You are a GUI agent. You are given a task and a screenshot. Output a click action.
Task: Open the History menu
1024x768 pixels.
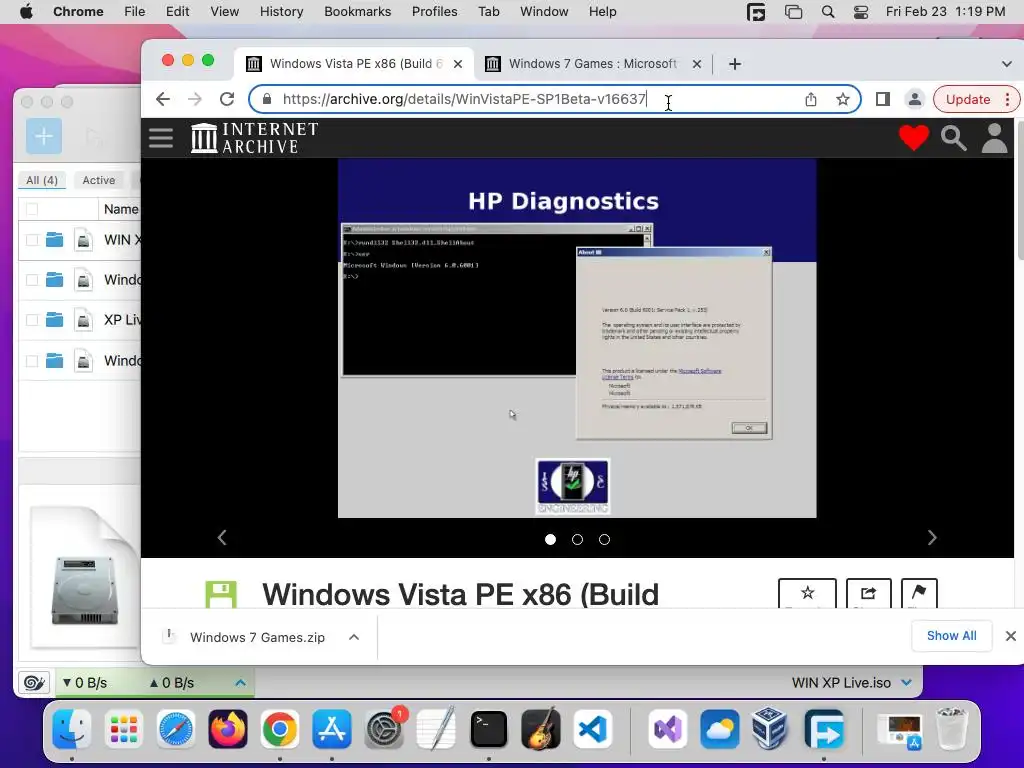281,12
